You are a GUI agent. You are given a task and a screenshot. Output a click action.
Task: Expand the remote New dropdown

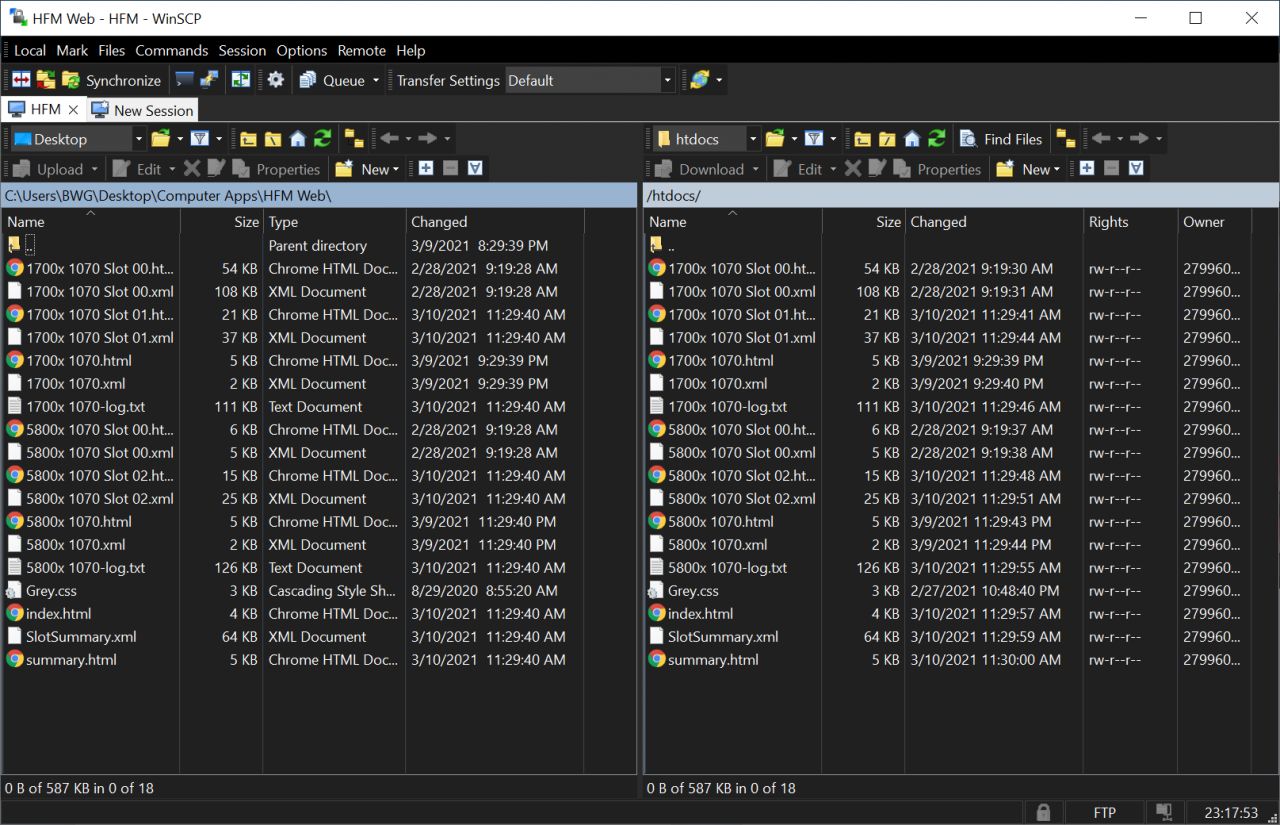[x=1057, y=169]
